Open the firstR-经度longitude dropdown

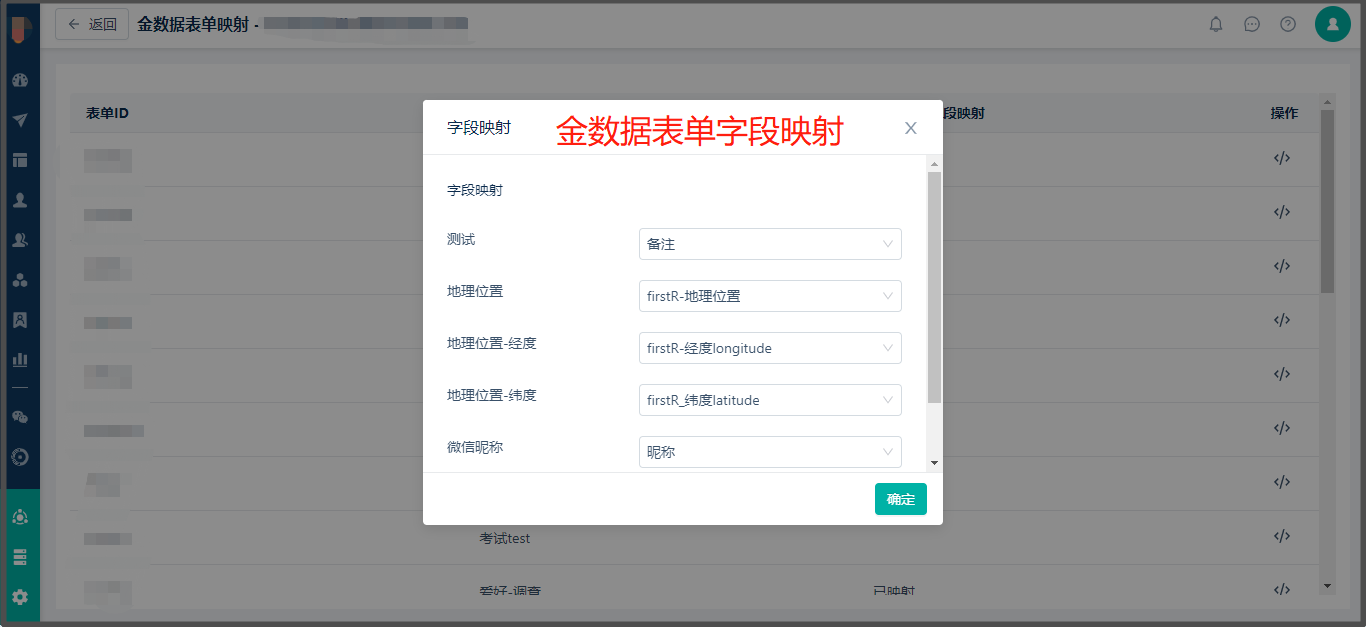[x=770, y=348]
